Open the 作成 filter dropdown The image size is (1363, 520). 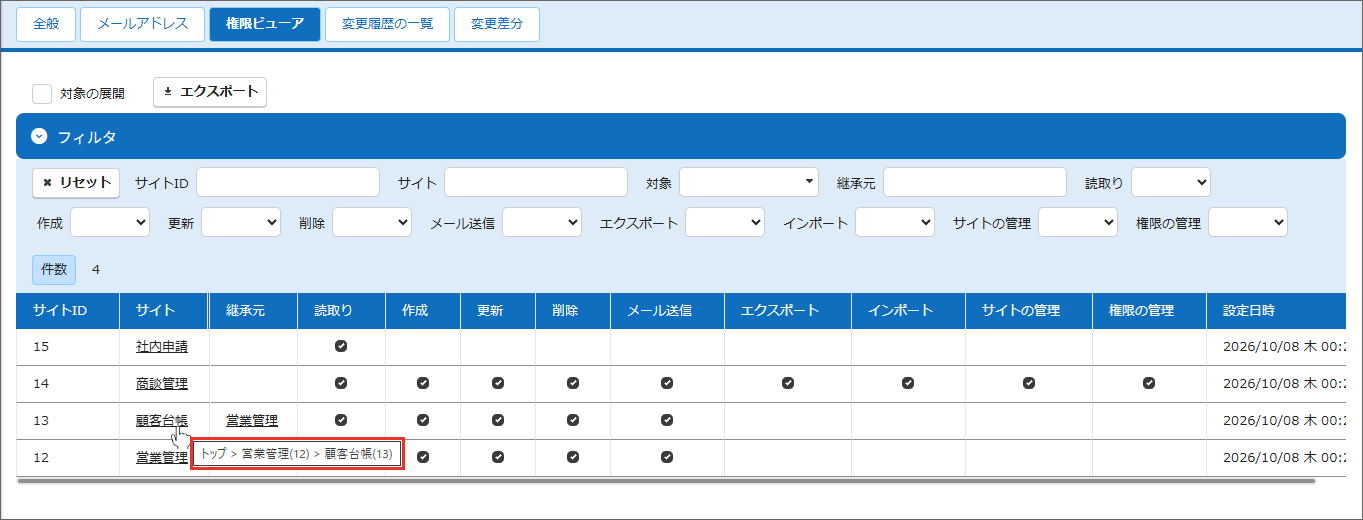[x=110, y=222]
